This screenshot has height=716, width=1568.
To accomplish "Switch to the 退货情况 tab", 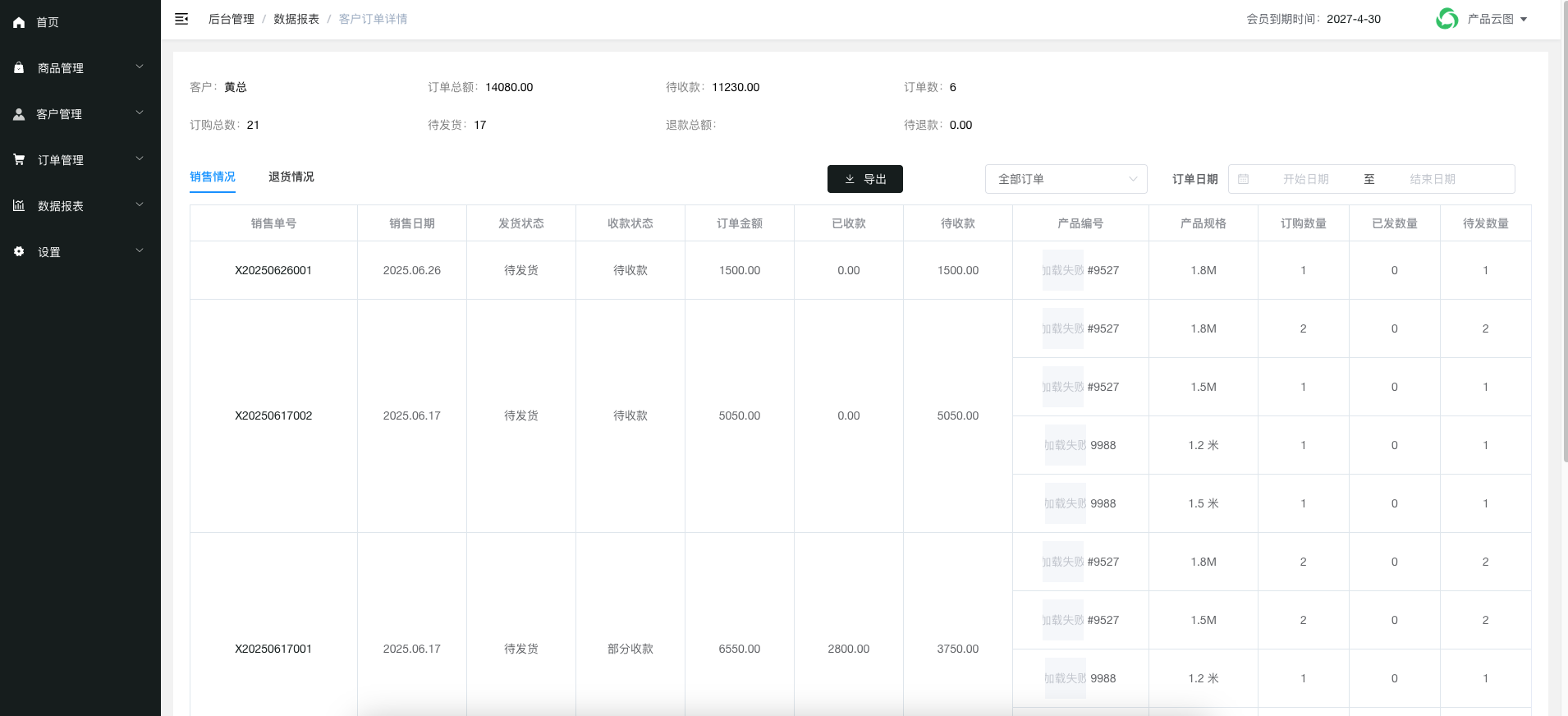I will coord(291,177).
